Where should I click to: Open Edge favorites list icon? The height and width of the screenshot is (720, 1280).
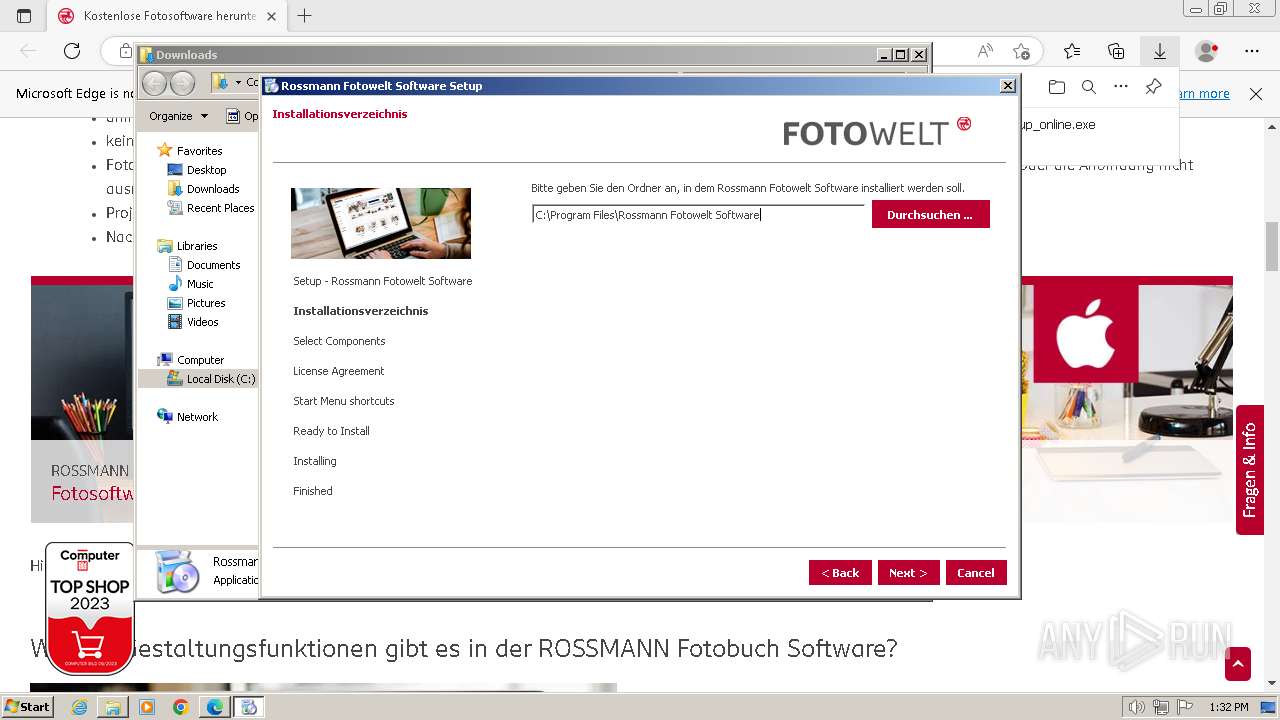[1072, 51]
